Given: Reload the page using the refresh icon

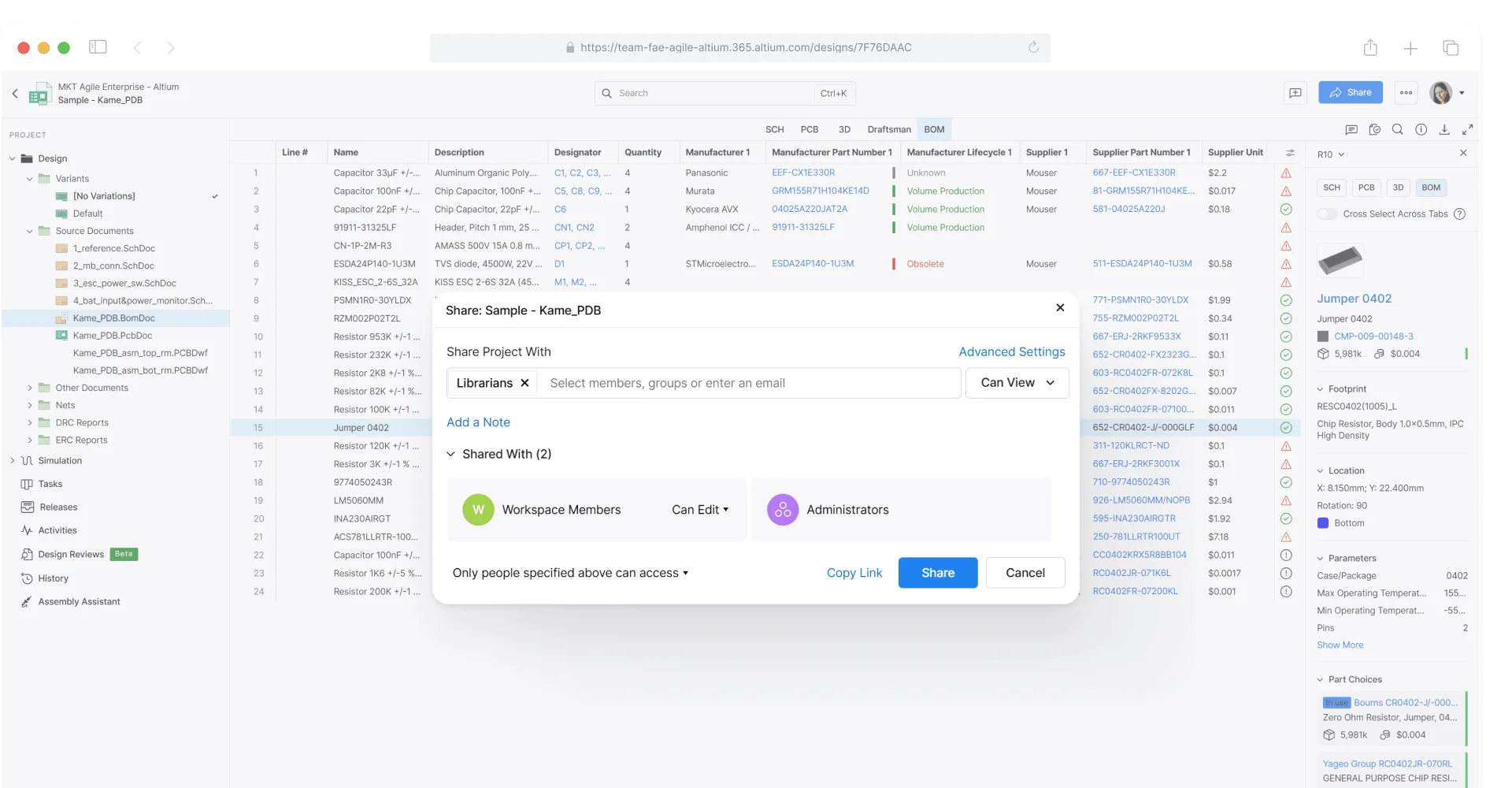Looking at the screenshot, I should click(x=1033, y=47).
